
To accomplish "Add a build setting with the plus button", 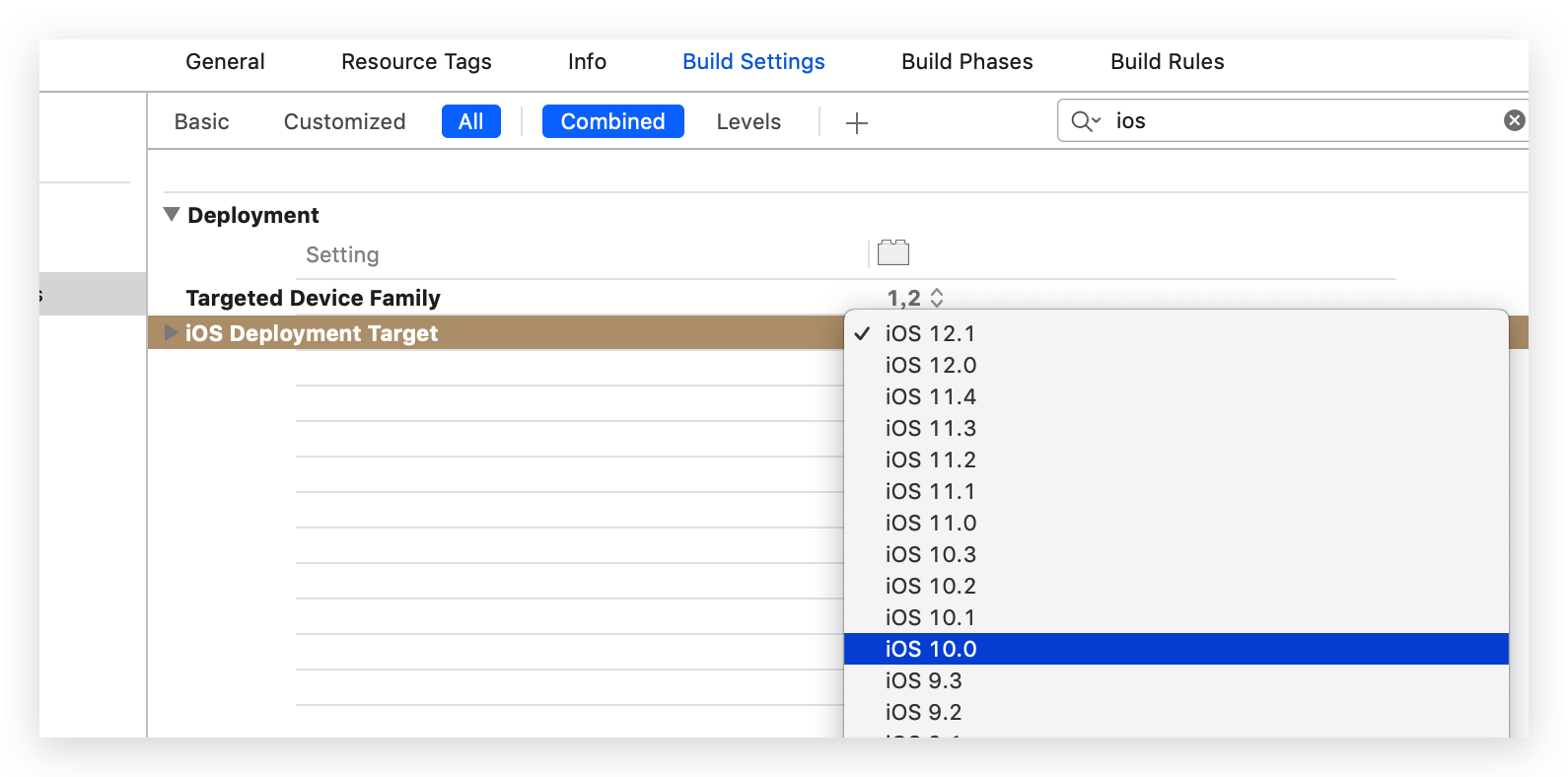I will (x=857, y=122).
